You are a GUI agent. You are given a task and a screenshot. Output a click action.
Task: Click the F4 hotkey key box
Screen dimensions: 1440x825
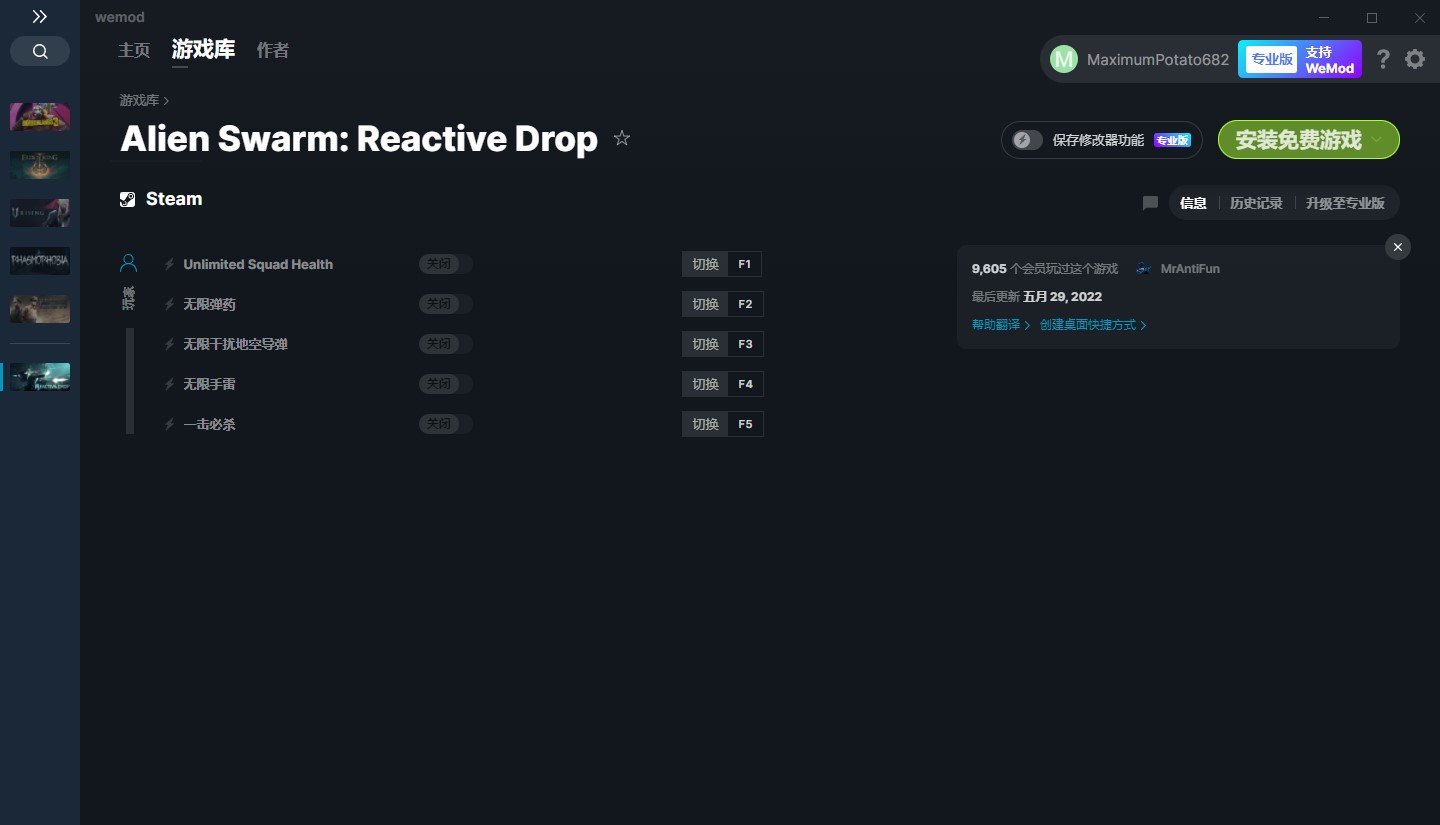(745, 384)
